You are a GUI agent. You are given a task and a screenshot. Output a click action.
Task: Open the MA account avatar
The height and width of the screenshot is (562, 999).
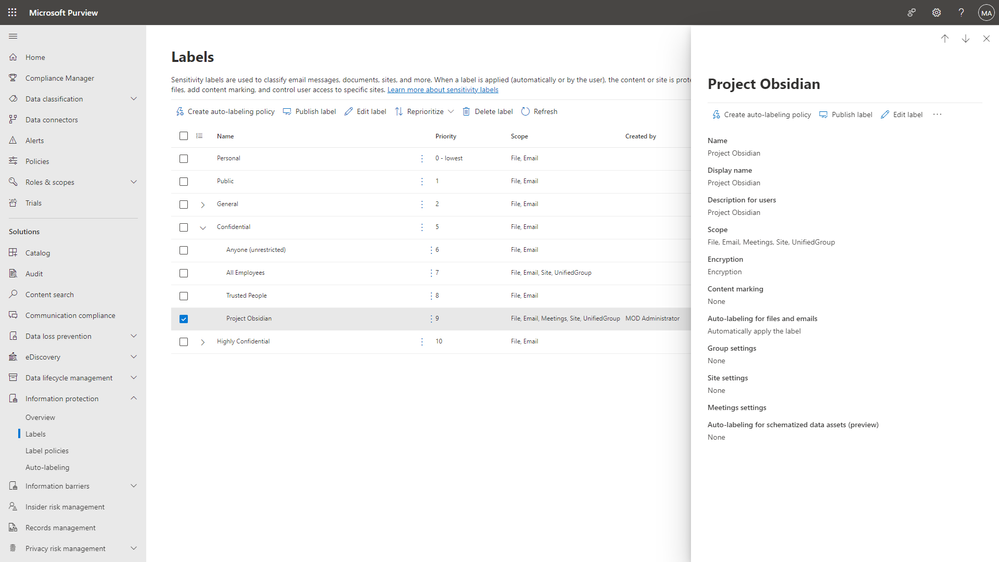(986, 13)
